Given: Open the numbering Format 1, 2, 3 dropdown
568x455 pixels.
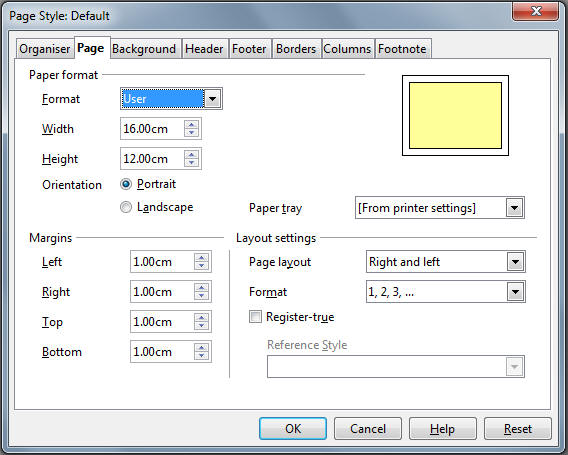Looking at the screenshot, I should (446, 292).
